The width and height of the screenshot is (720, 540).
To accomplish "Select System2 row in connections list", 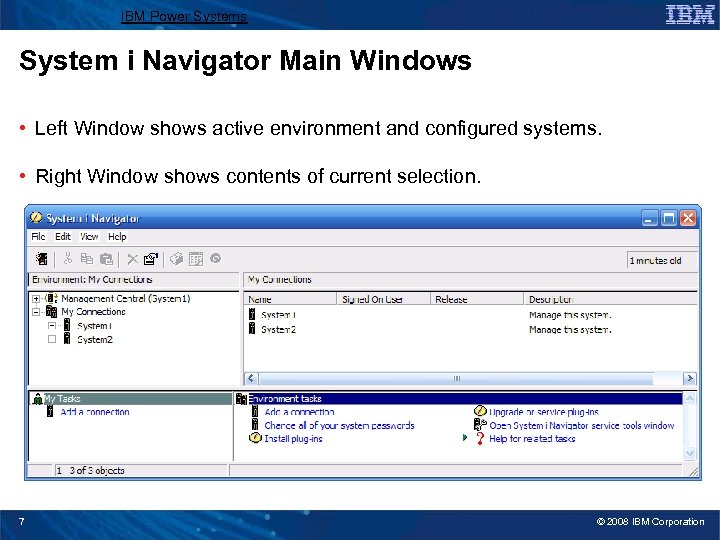I will click(470, 329).
